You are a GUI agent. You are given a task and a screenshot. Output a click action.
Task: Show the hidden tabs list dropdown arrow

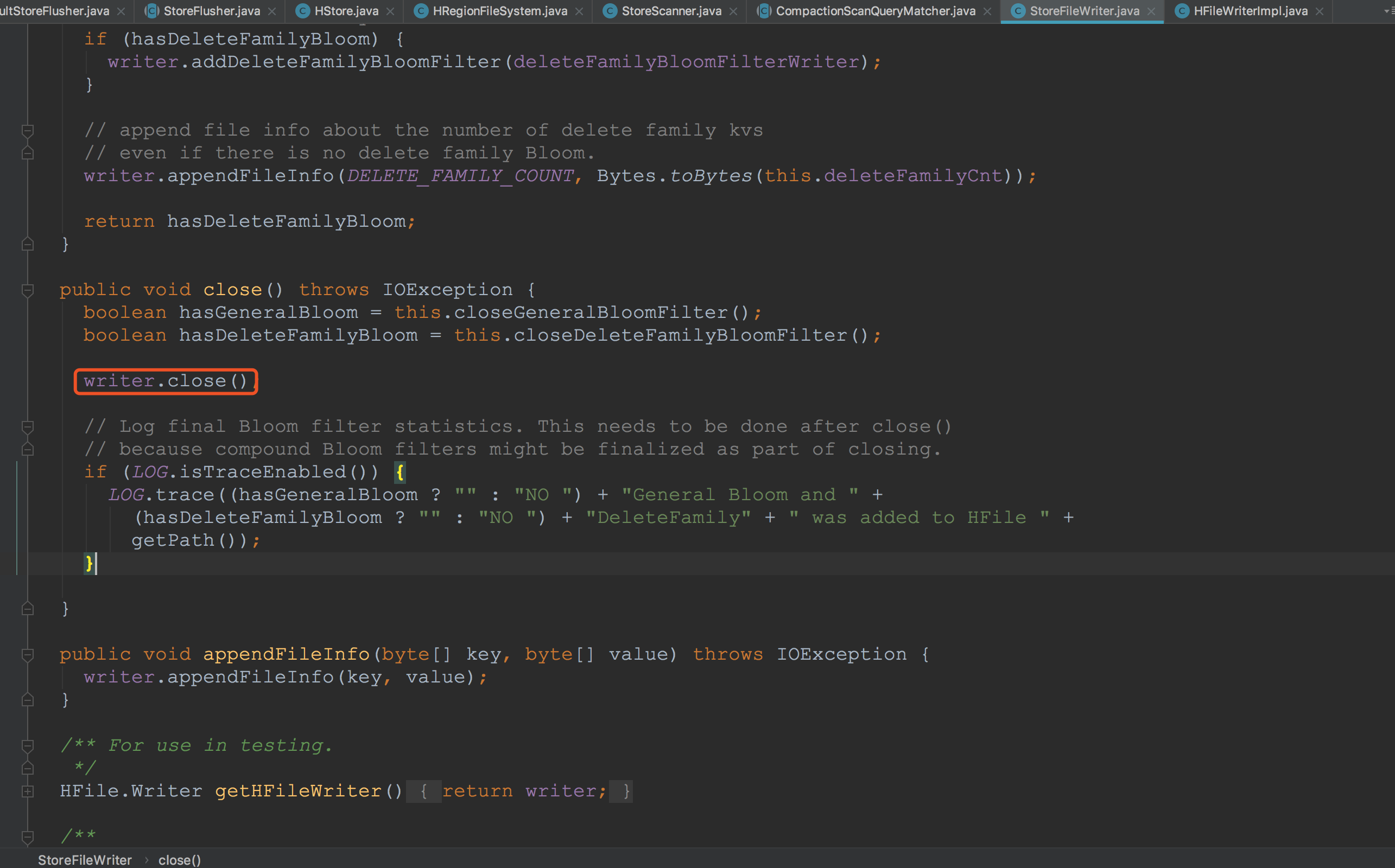point(1386,11)
